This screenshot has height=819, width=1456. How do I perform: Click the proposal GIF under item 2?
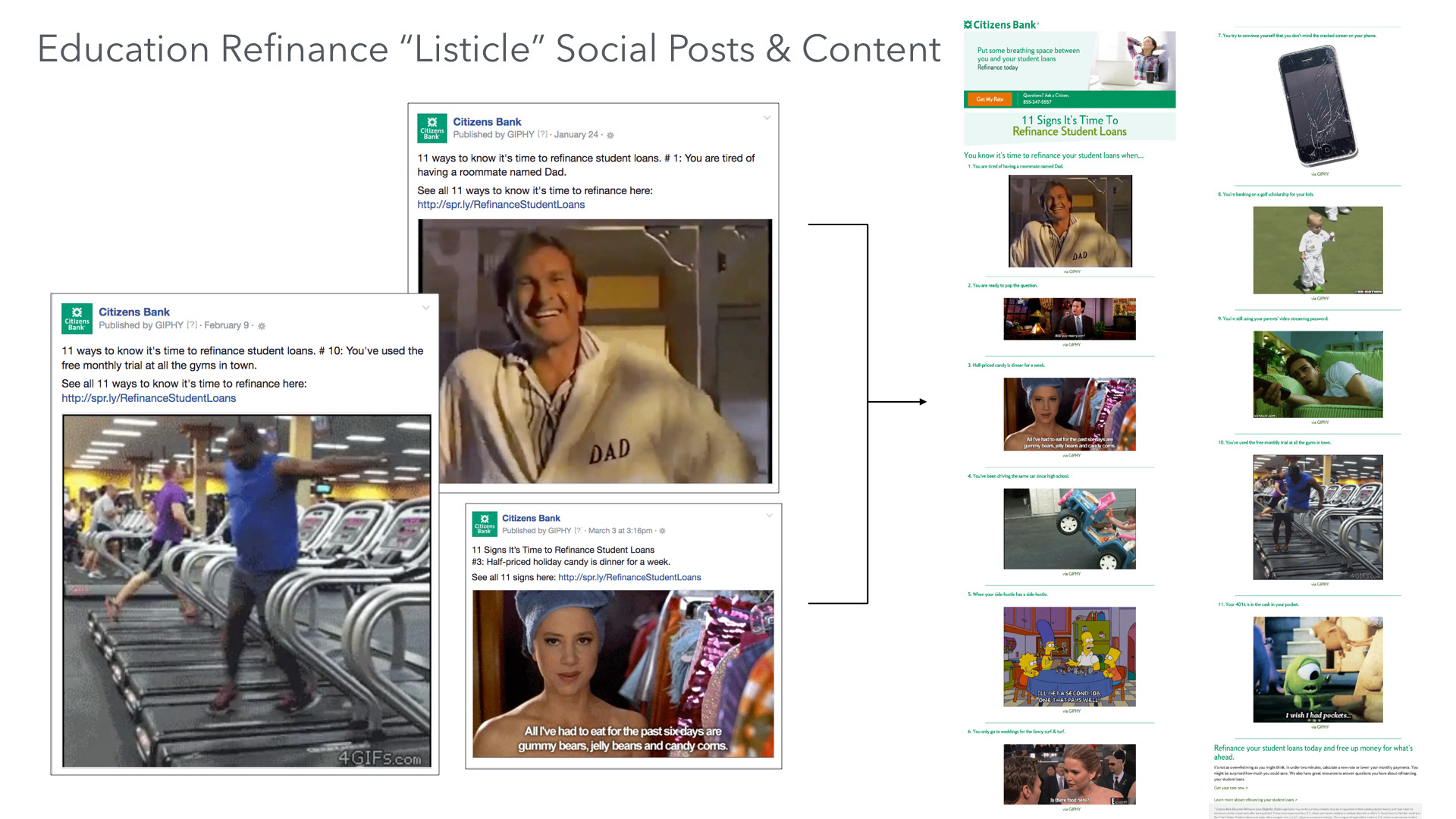coord(1069,318)
